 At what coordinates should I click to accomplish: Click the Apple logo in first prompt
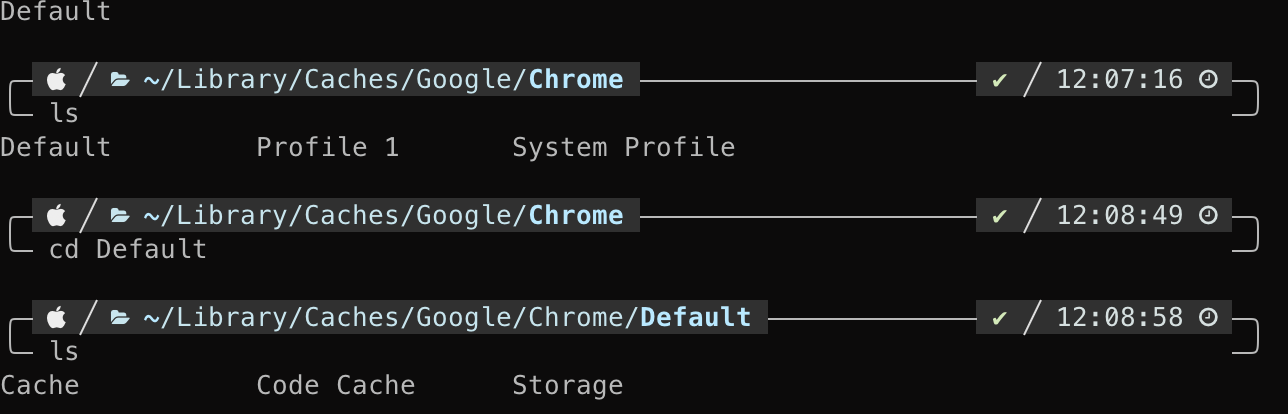(x=57, y=79)
